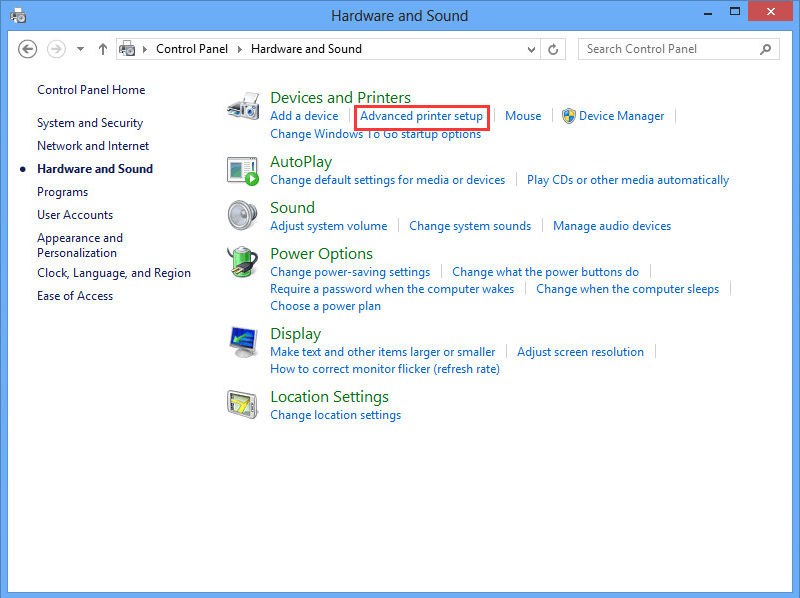Click the Sound speaker icon

243,215
